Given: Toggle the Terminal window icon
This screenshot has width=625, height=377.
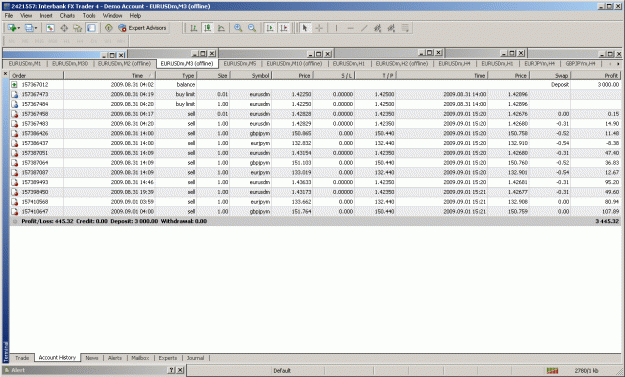Looking at the screenshot, I should point(91,28).
